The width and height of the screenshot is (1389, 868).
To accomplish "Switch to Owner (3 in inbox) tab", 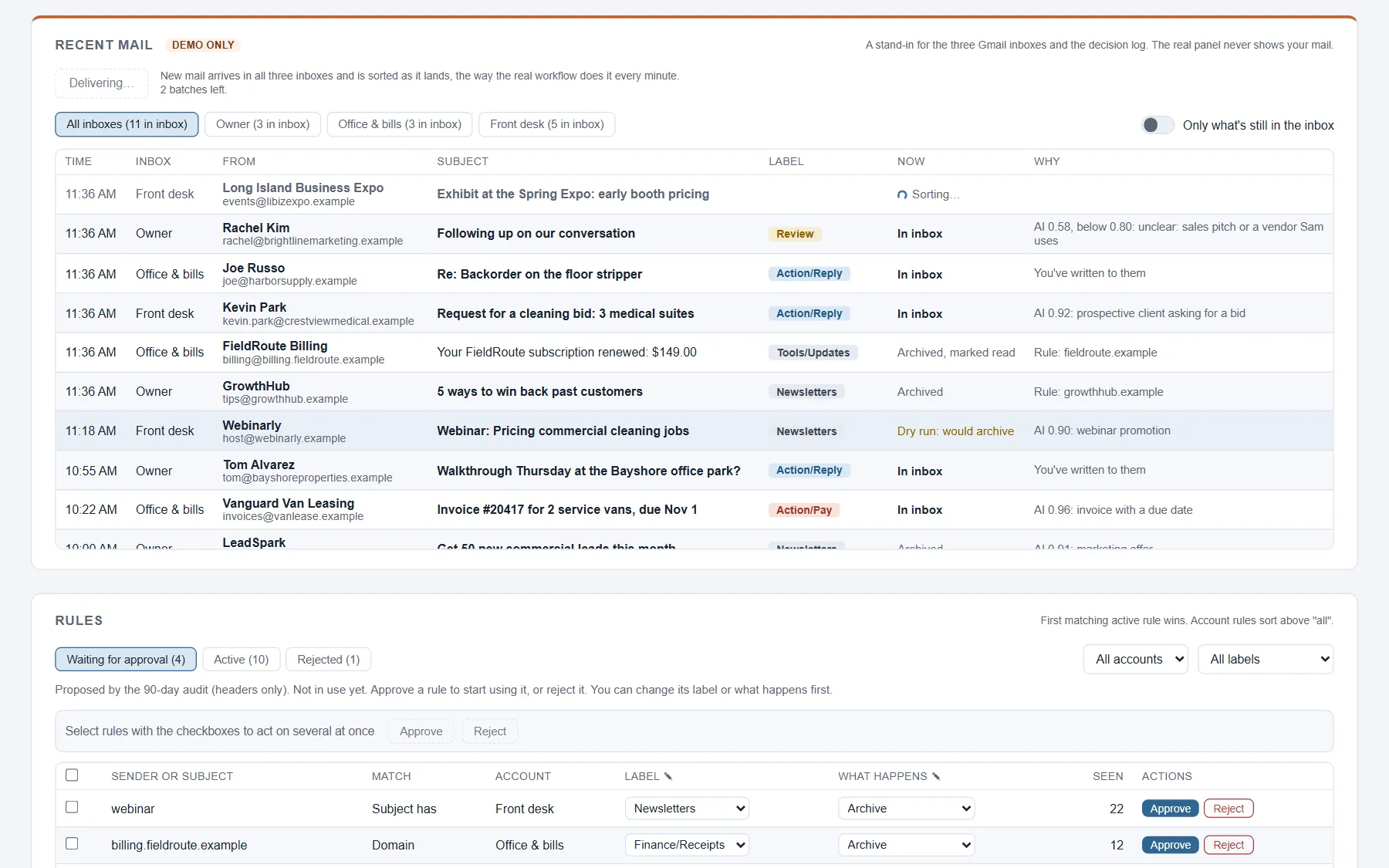I will point(262,124).
